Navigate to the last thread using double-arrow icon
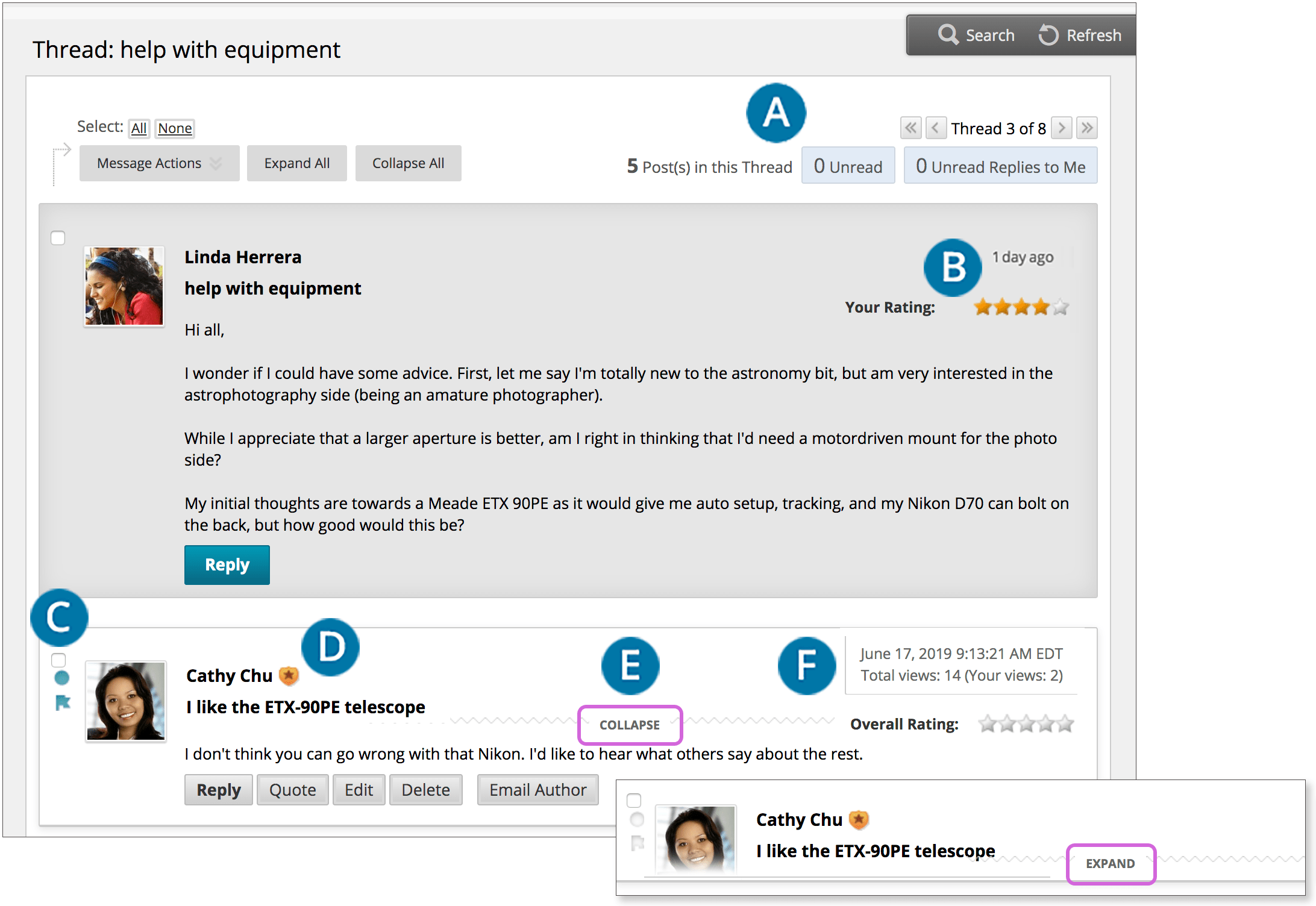The width and height of the screenshot is (1316, 906). (x=1087, y=128)
